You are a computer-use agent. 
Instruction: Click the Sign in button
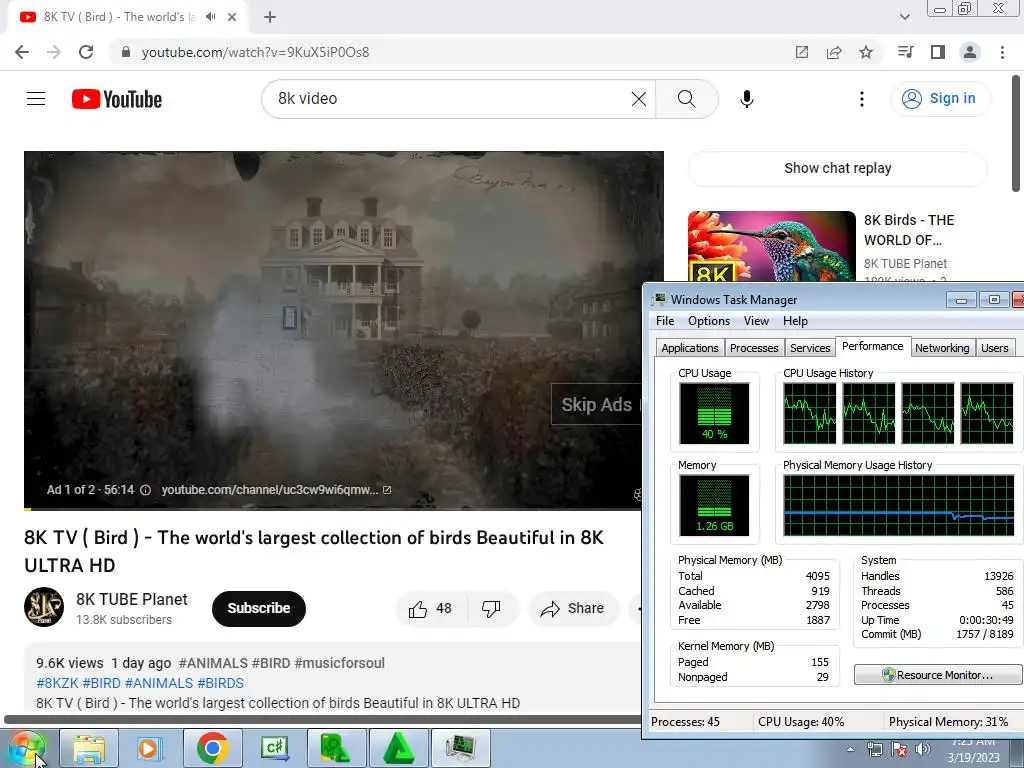point(940,99)
